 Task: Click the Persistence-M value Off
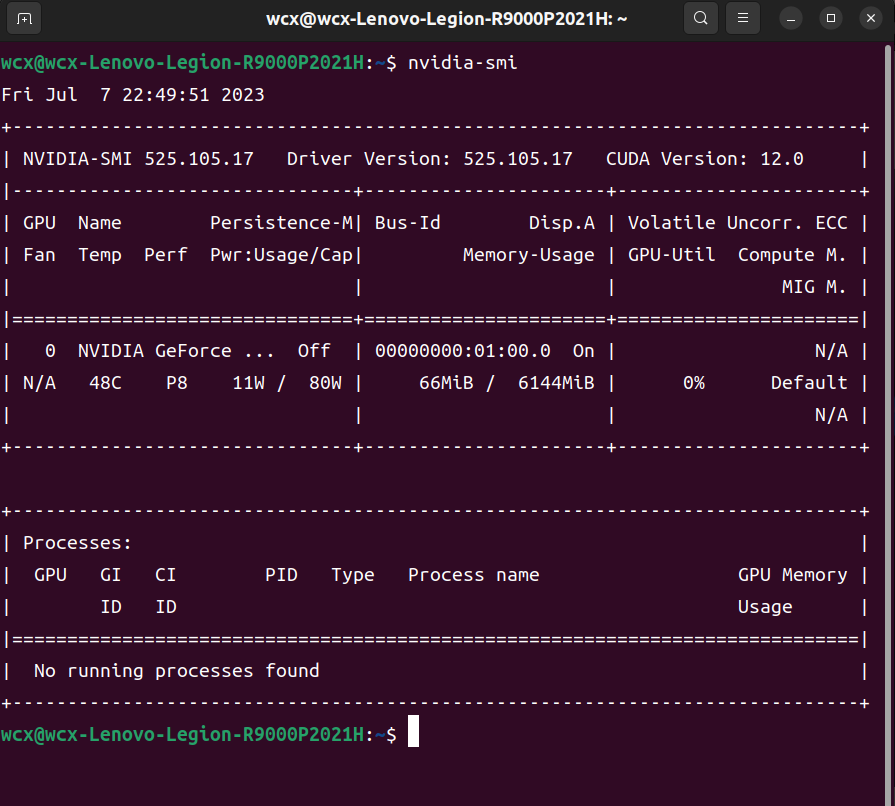click(314, 350)
